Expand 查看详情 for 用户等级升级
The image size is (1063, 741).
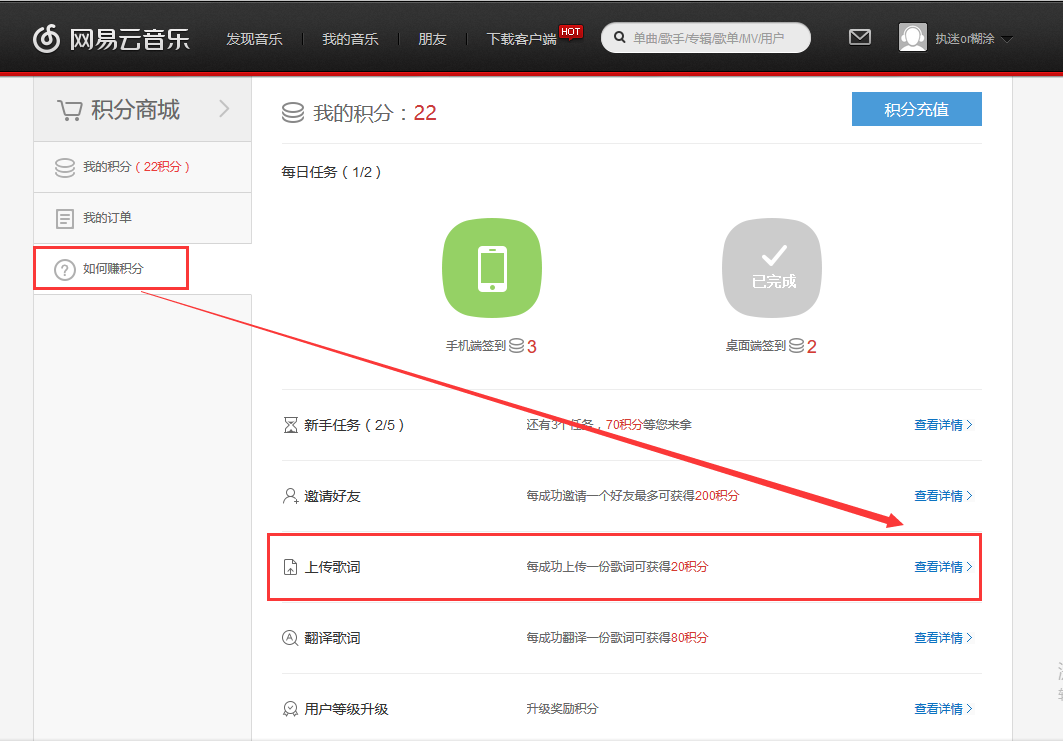(x=940, y=708)
